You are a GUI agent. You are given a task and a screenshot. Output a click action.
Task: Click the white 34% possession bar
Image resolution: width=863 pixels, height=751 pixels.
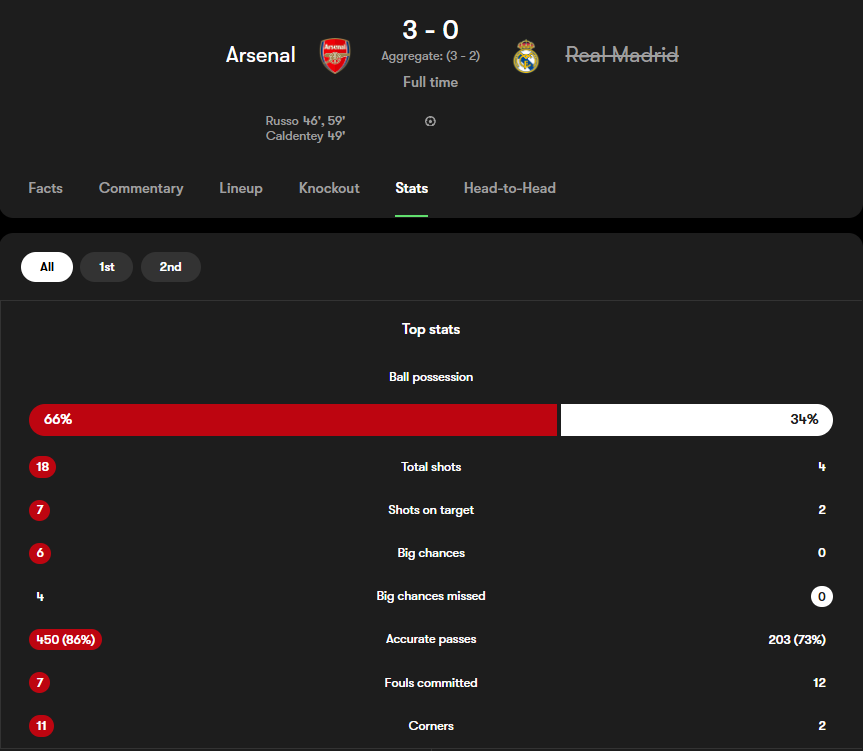tap(697, 420)
